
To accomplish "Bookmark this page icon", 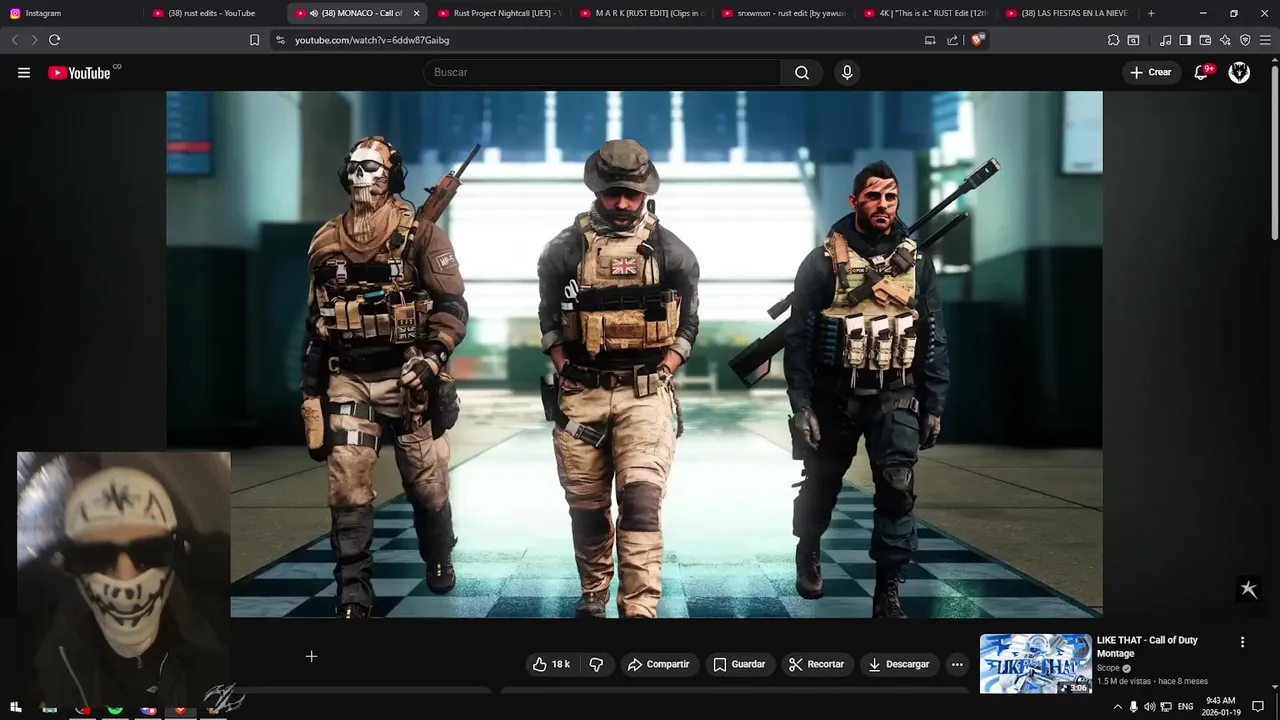I will click(x=254, y=40).
